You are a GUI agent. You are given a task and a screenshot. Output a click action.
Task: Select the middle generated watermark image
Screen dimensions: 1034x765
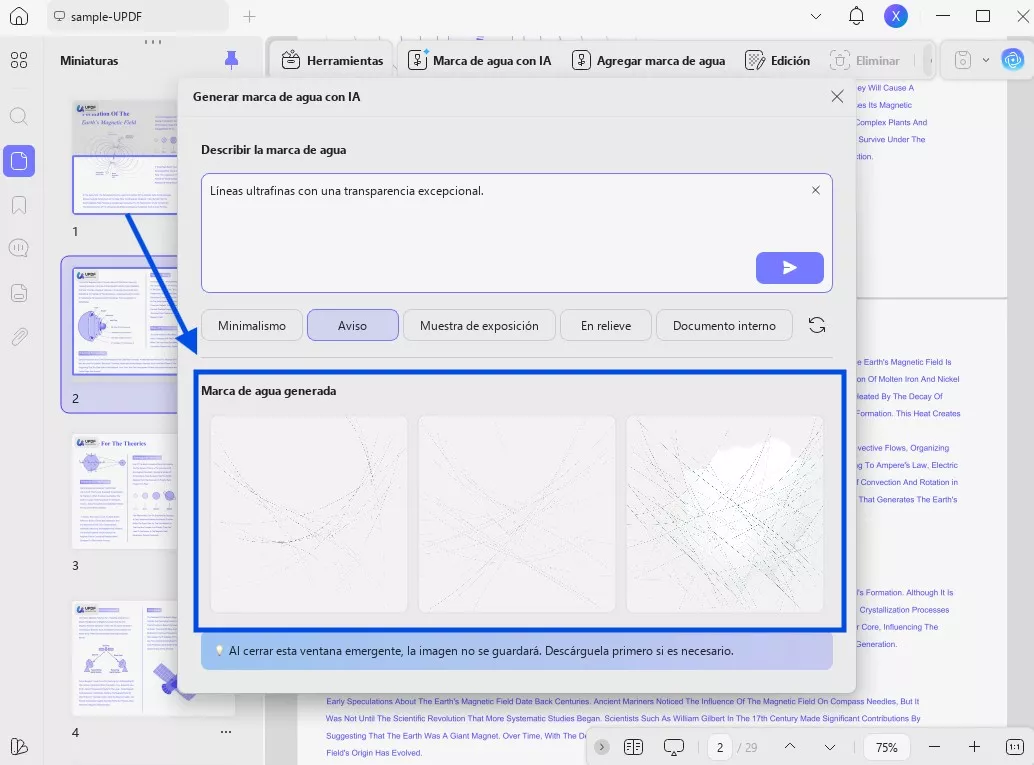517,514
